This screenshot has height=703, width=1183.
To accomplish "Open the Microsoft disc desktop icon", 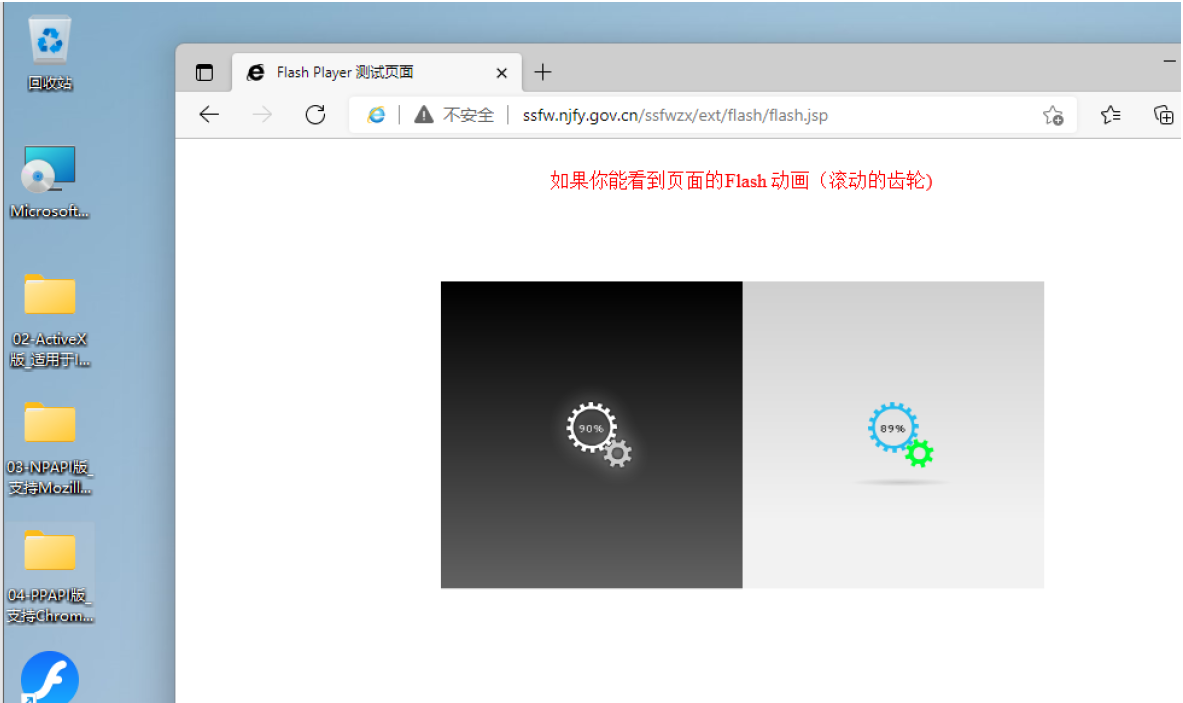I will click(x=48, y=170).
